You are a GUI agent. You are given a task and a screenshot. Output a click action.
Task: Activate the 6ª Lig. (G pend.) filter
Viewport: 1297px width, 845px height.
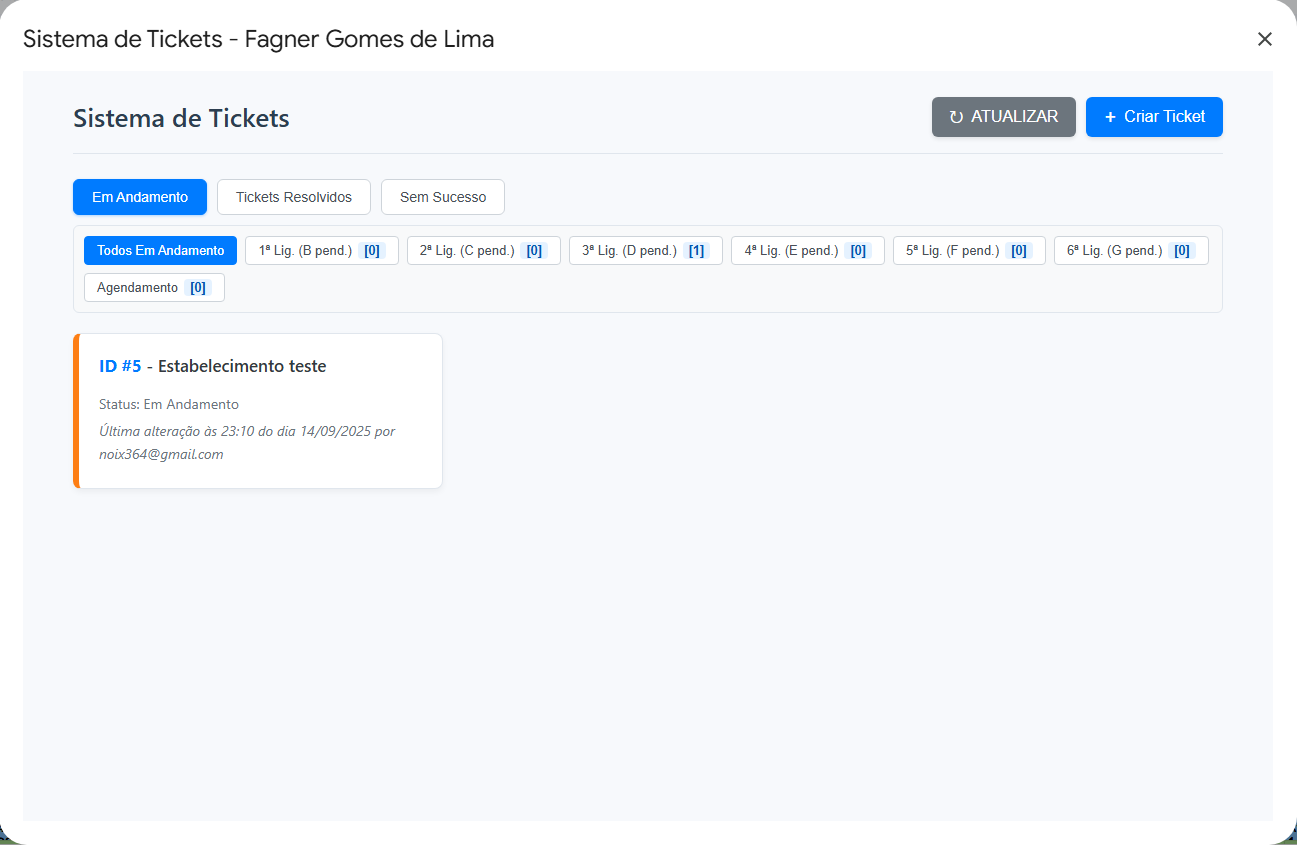(1130, 250)
